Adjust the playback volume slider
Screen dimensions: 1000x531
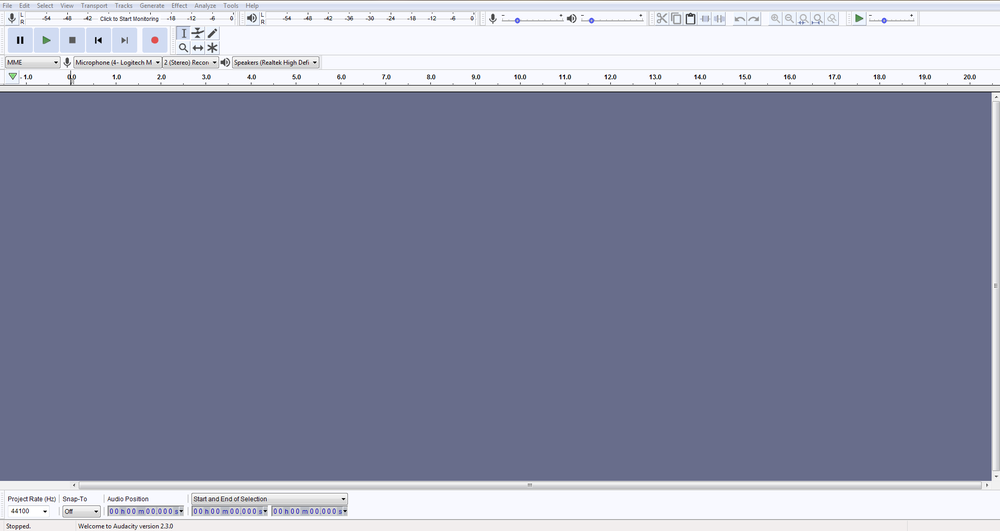[x=612, y=19]
